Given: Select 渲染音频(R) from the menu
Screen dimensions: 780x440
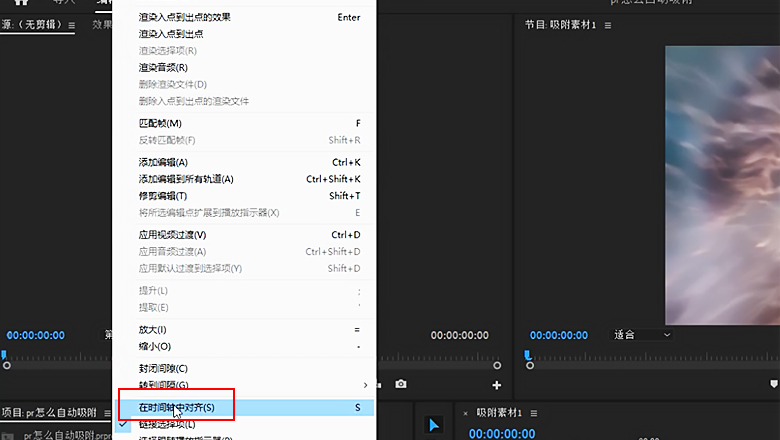Looking at the screenshot, I should pyautogui.click(x=244, y=68).
